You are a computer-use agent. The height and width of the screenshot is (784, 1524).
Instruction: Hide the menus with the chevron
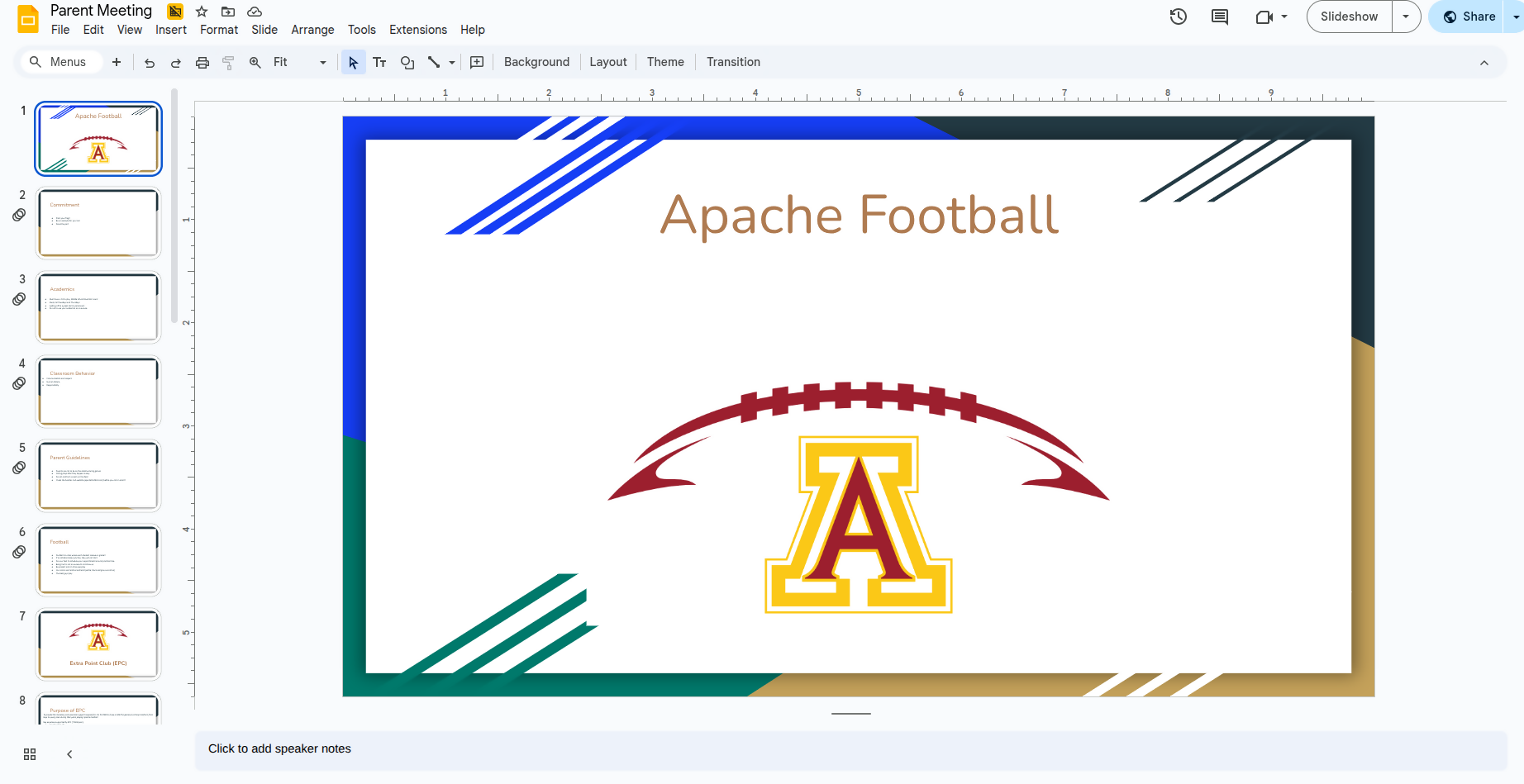(x=1484, y=63)
